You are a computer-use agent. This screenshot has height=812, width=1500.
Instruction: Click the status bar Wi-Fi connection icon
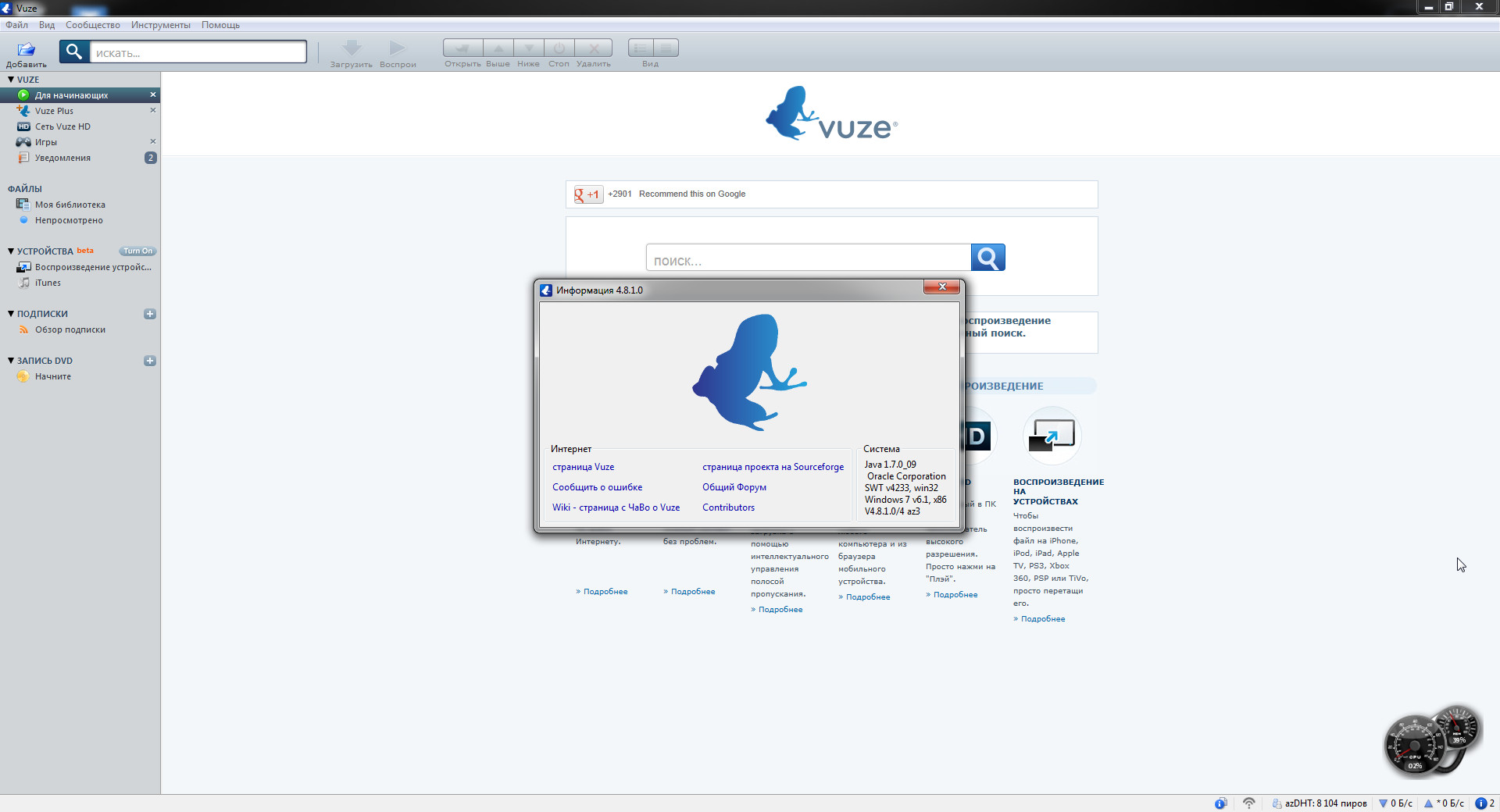coord(1248,803)
